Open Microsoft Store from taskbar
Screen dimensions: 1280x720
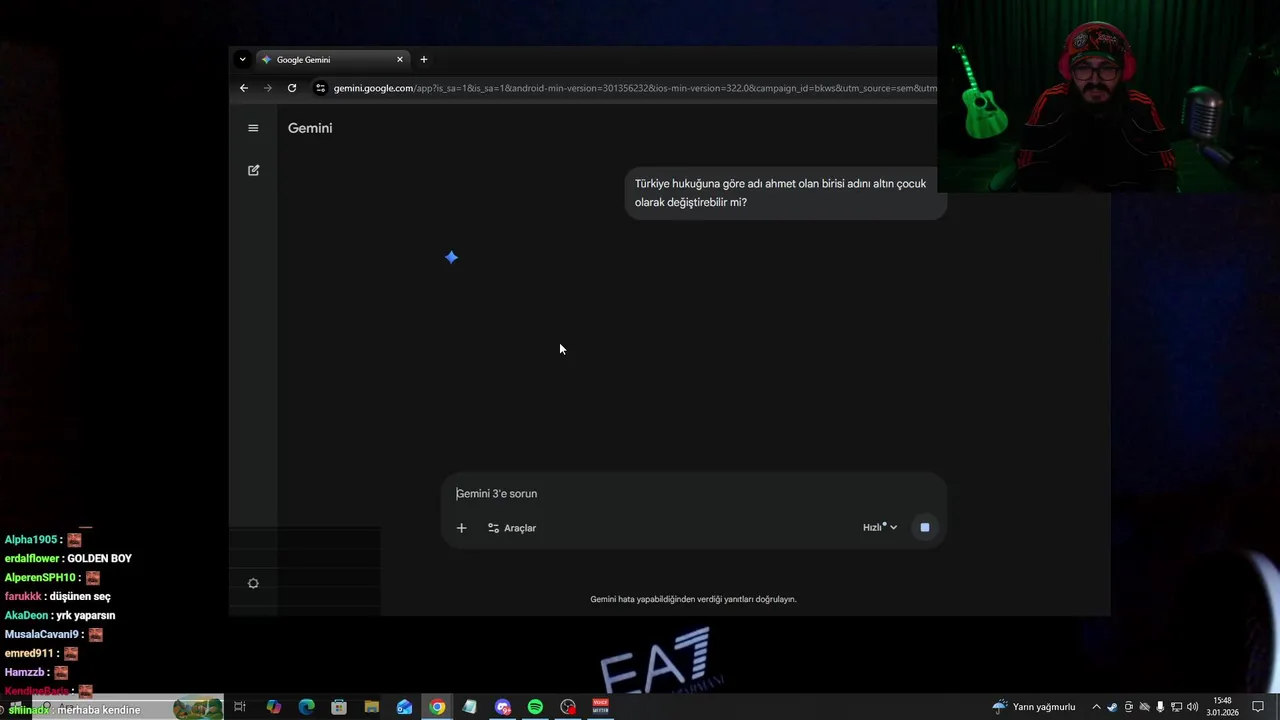(339, 707)
